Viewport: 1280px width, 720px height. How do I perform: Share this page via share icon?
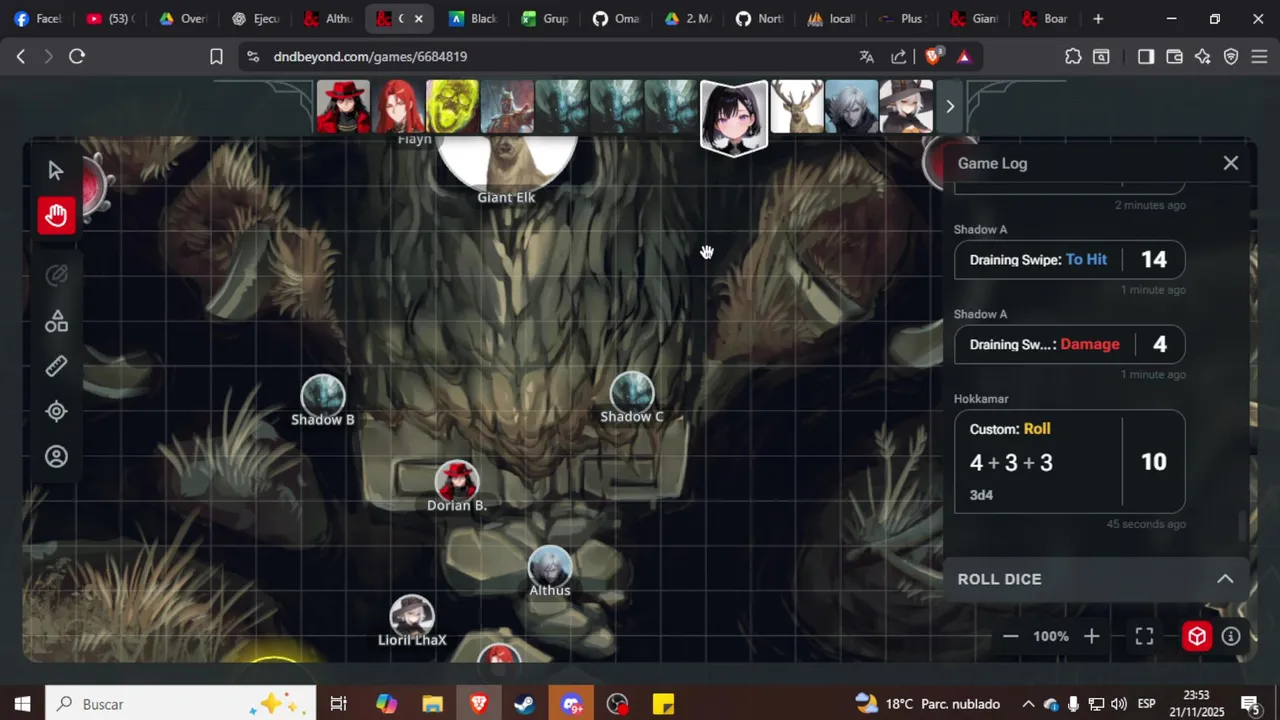pyautogui.click(x=899, y=57)
